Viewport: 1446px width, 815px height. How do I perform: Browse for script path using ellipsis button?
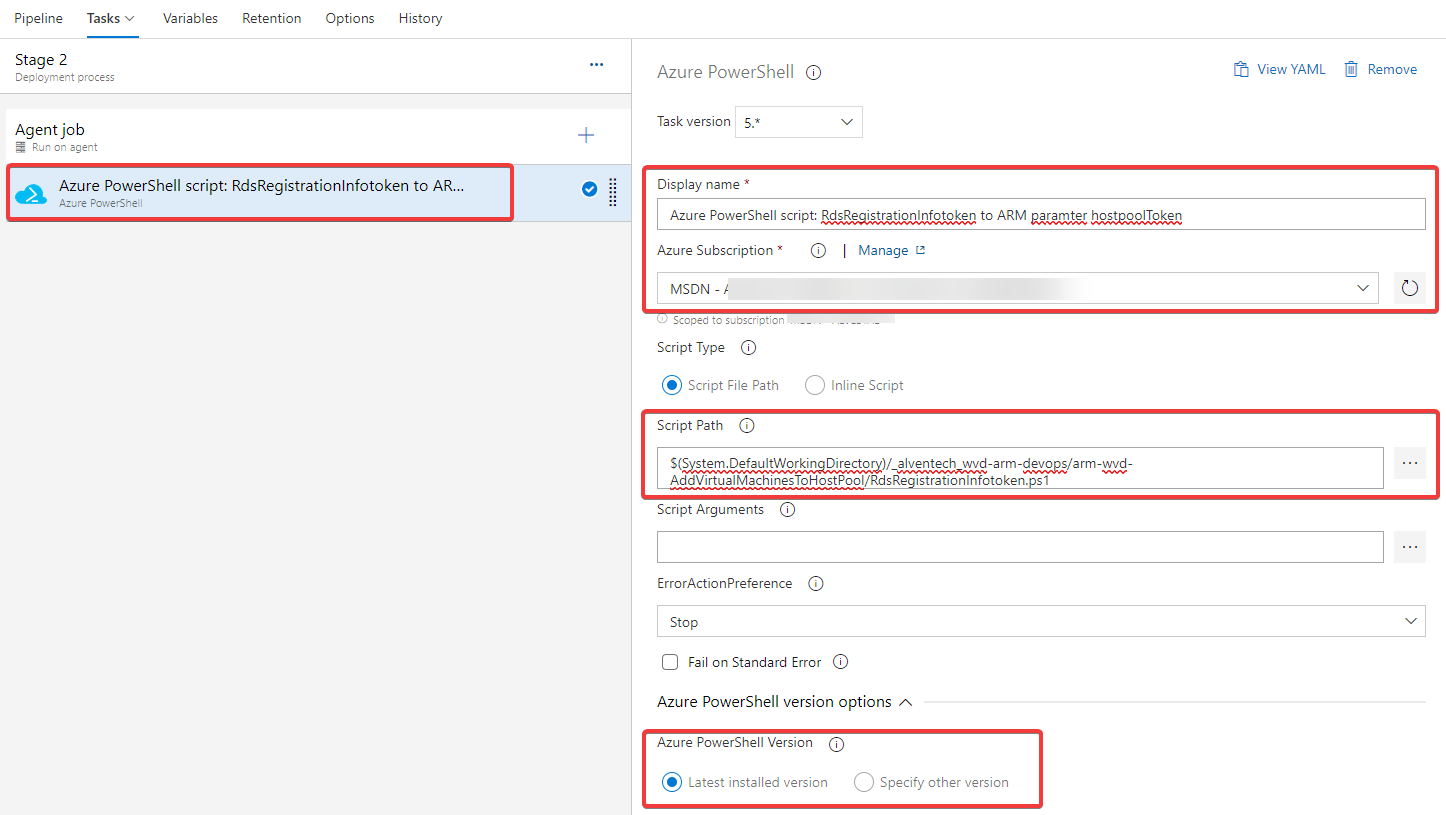1409,464
